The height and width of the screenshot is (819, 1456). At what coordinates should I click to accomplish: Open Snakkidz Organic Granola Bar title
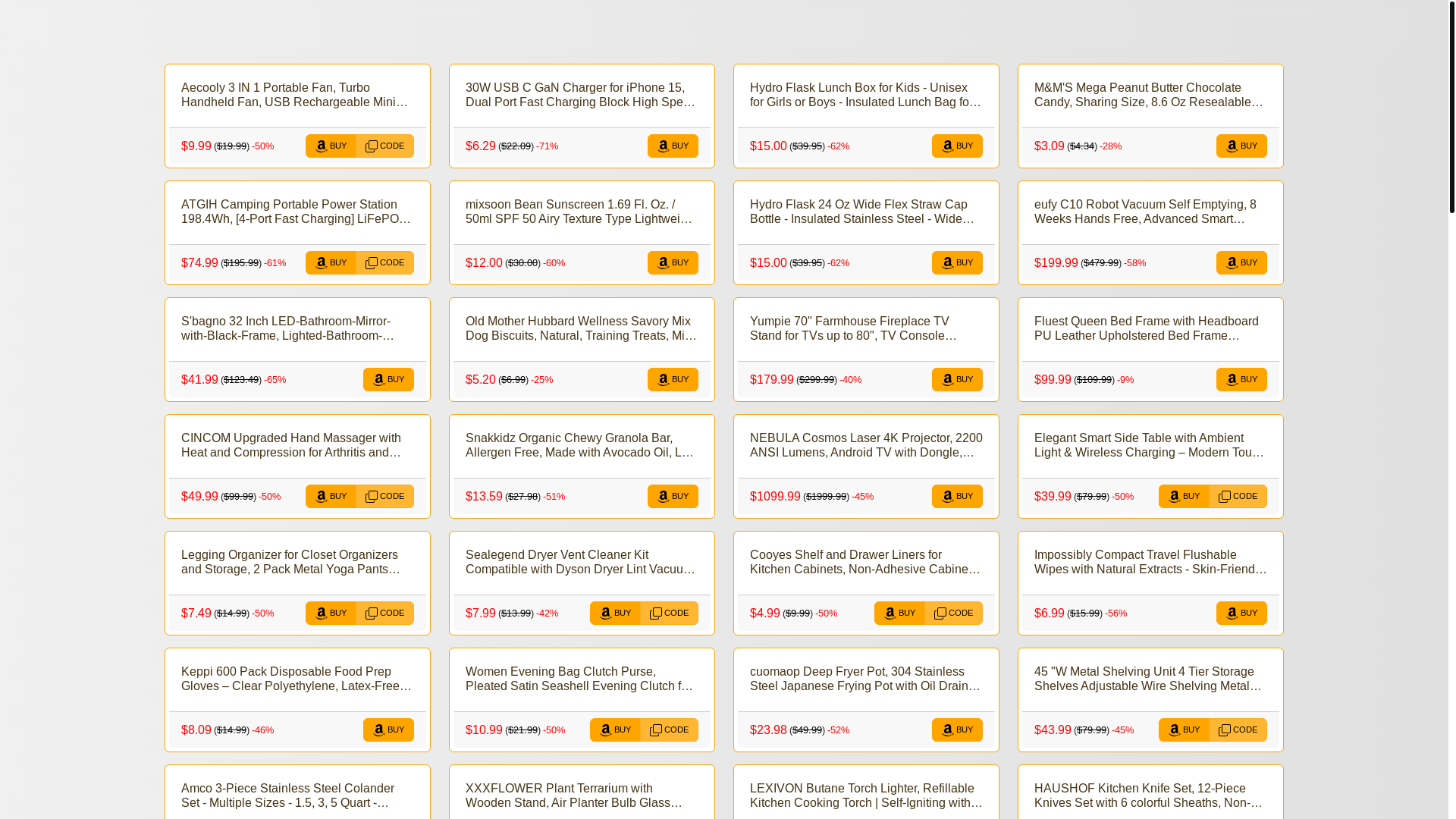(x=582, y=445)
